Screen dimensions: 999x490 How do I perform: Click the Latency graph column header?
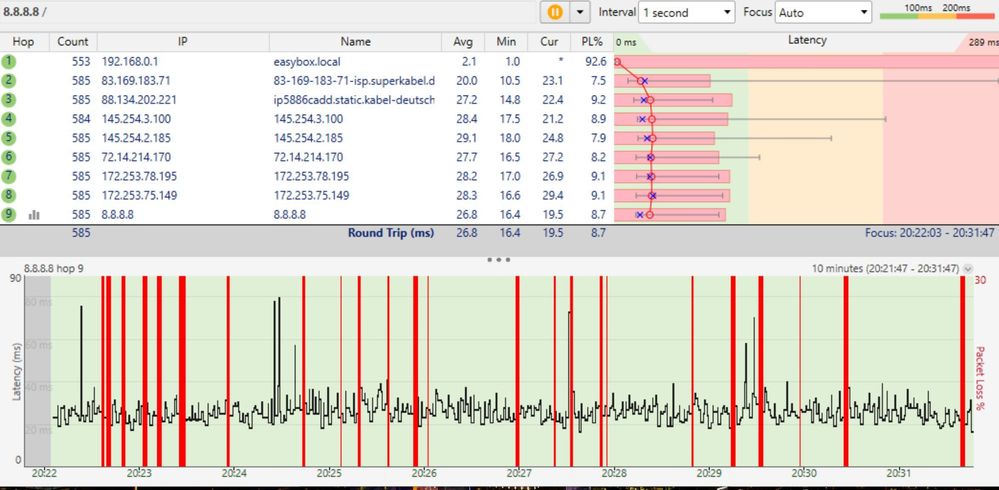click(807, 40)
